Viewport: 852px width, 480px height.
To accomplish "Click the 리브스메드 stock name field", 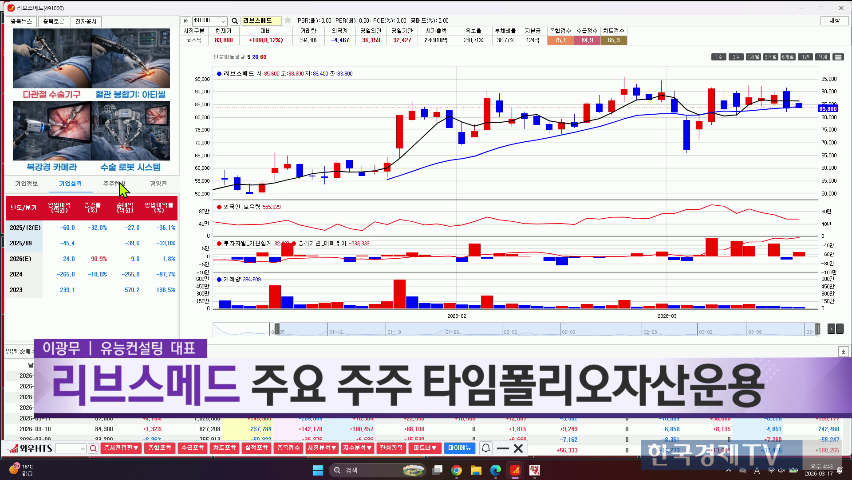I will point(261,20).
